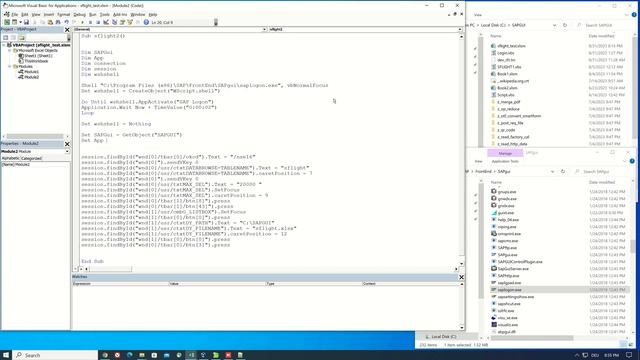The image size is (640, 360).
Task: Select Manage tab in lower Explorer window
Action: (x=505, y=153)
